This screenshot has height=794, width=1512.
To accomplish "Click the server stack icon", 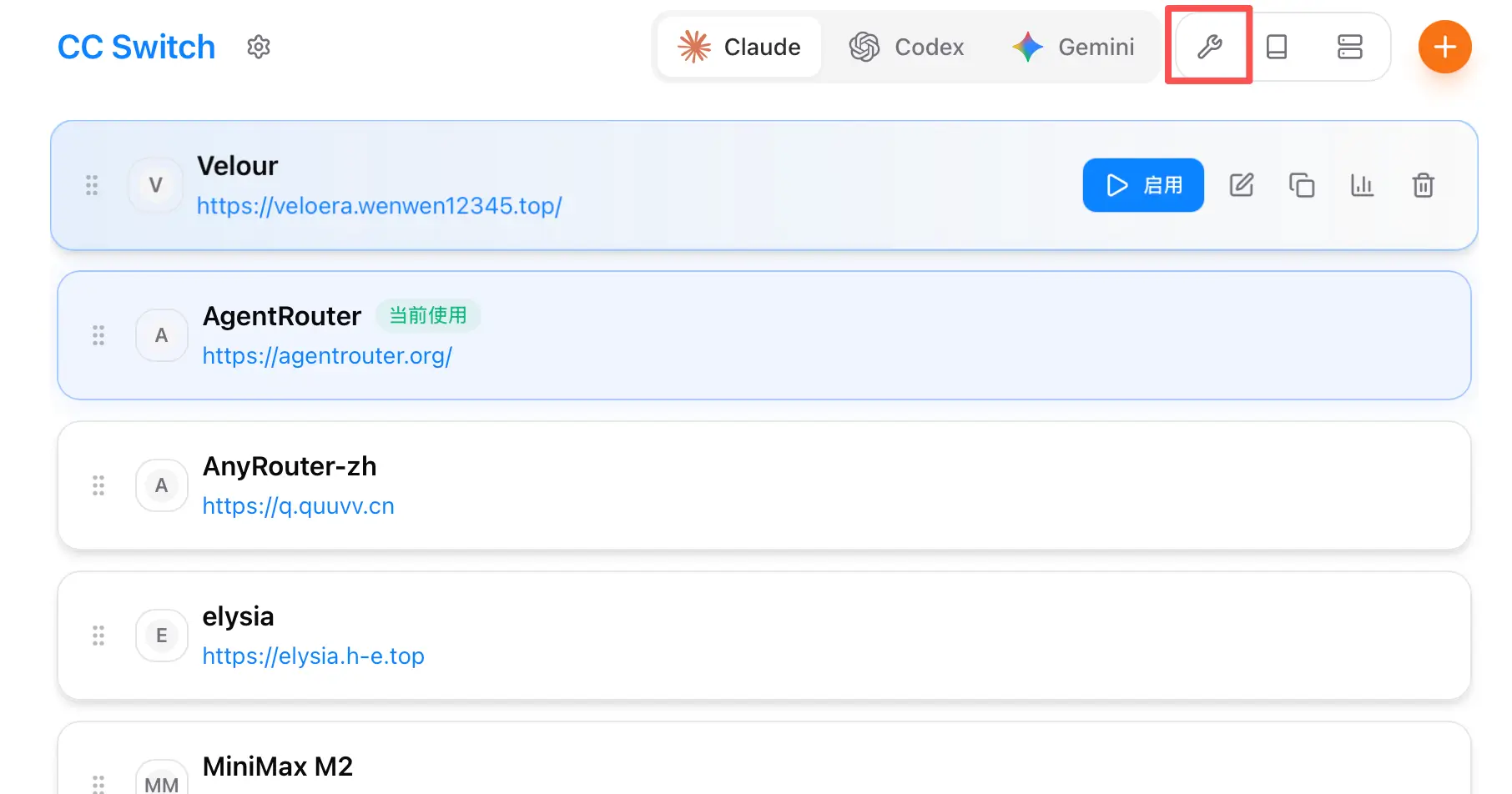I will 1349,47.
